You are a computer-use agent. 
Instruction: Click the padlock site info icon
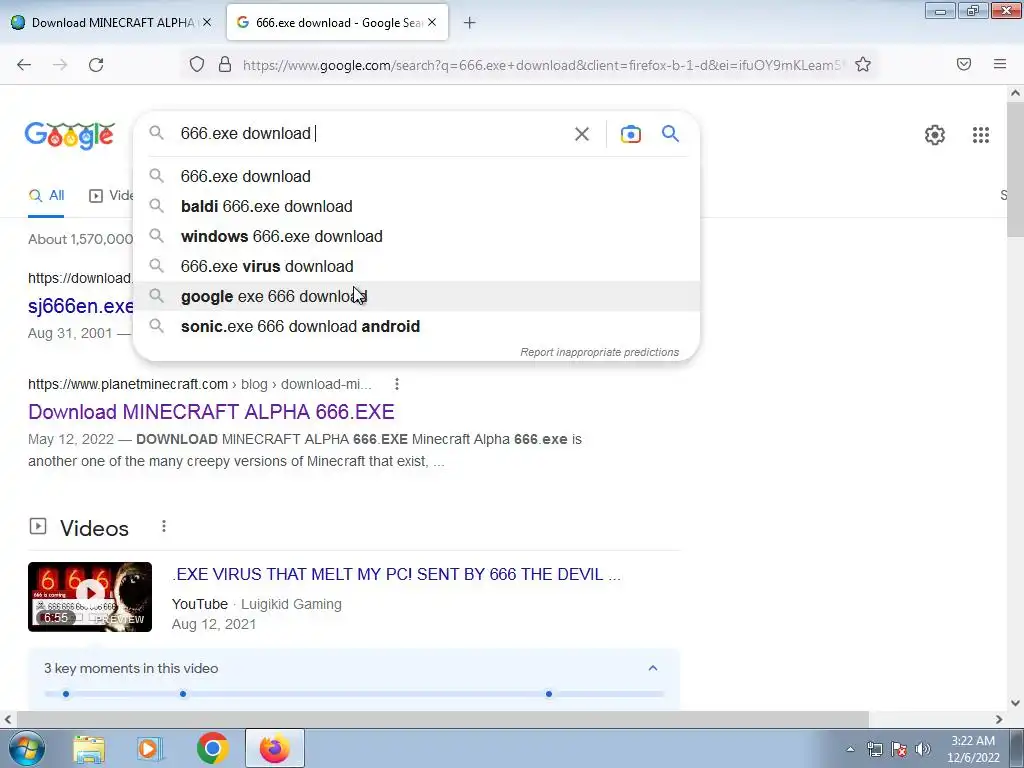pyautogui.click(x=225, y=65)
